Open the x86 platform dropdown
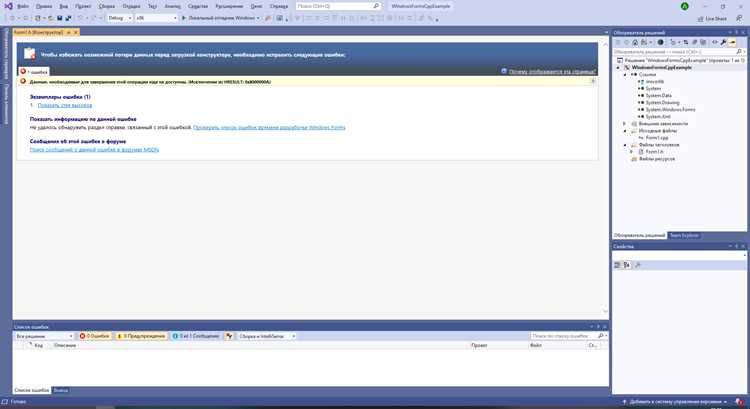 (x=156, y=18)
